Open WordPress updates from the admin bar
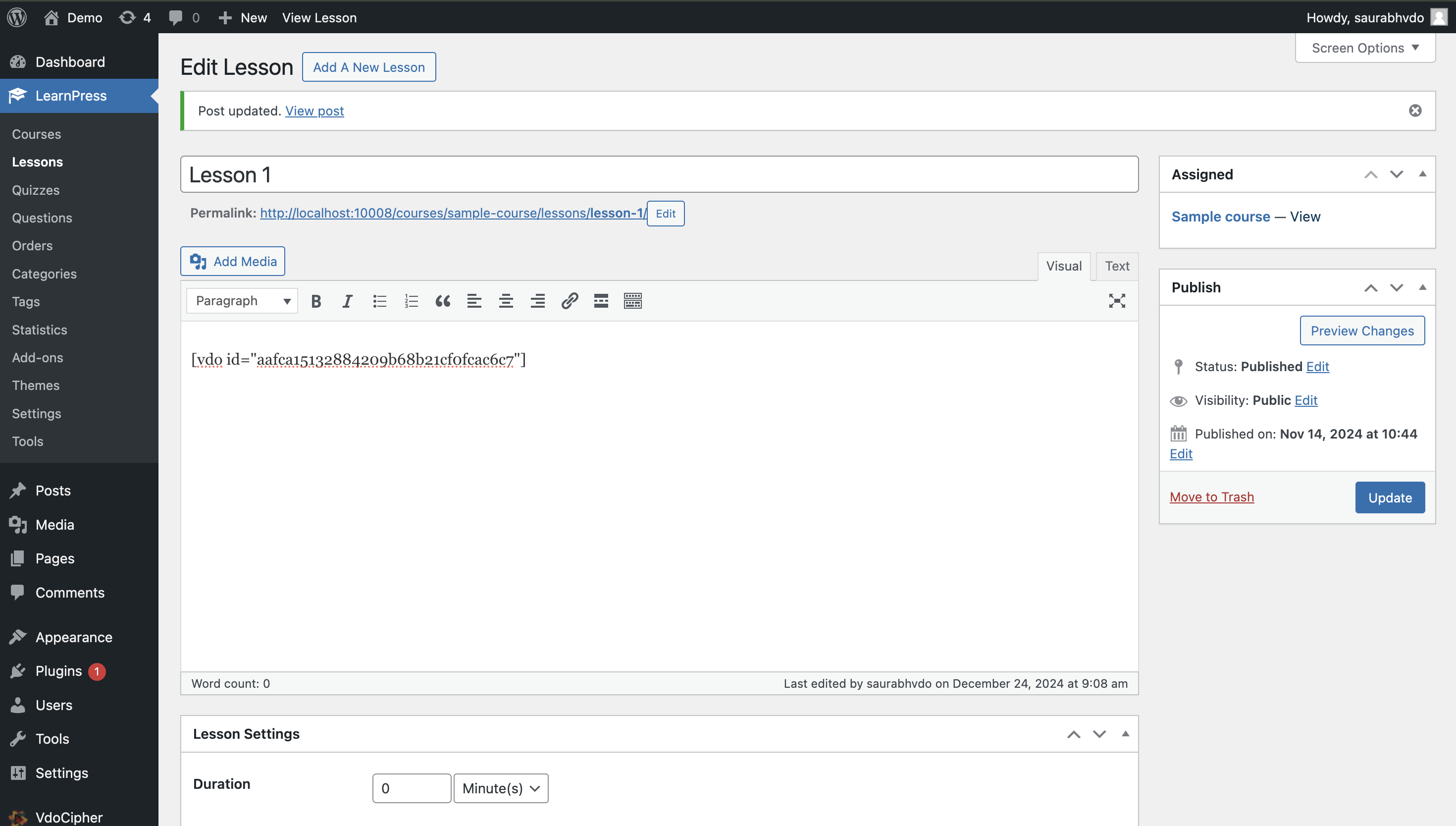1456x826 pixels. pyautogui.click(x=134, y=17)
